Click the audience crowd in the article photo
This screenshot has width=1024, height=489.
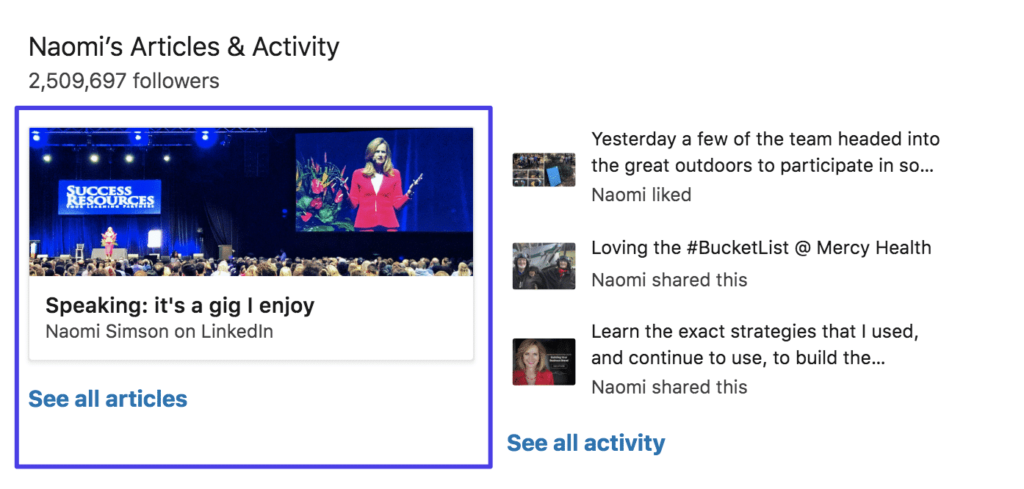click(x=250, y=265)
